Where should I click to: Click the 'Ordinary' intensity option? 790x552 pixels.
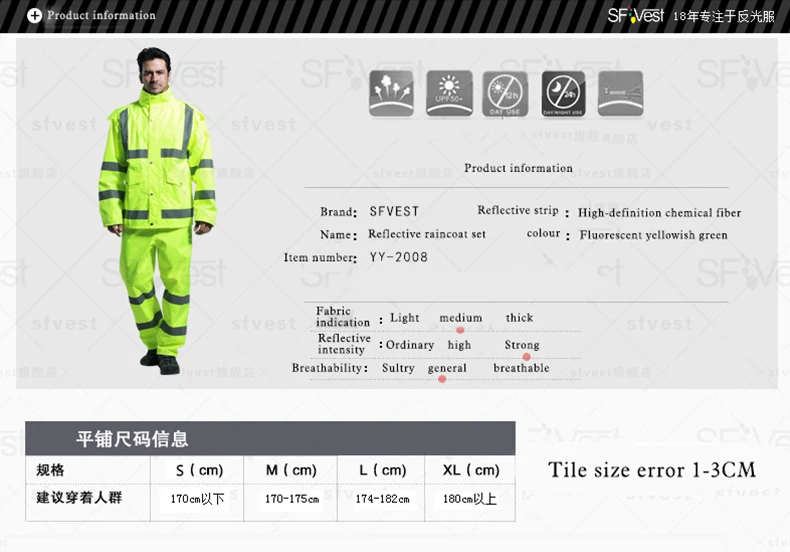click(x=410, y=345)
